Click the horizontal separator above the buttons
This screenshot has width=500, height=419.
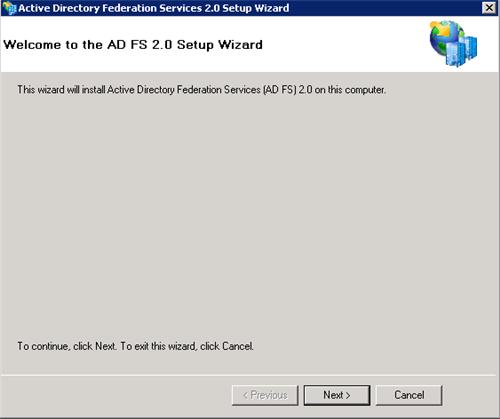point(250,375)
